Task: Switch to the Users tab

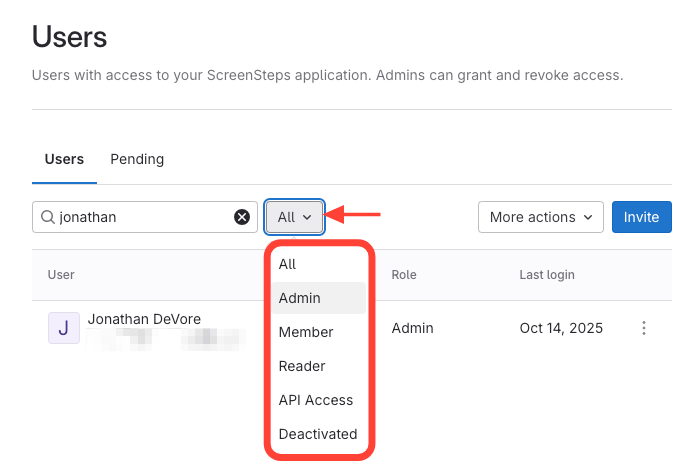Action: [64, 159]
